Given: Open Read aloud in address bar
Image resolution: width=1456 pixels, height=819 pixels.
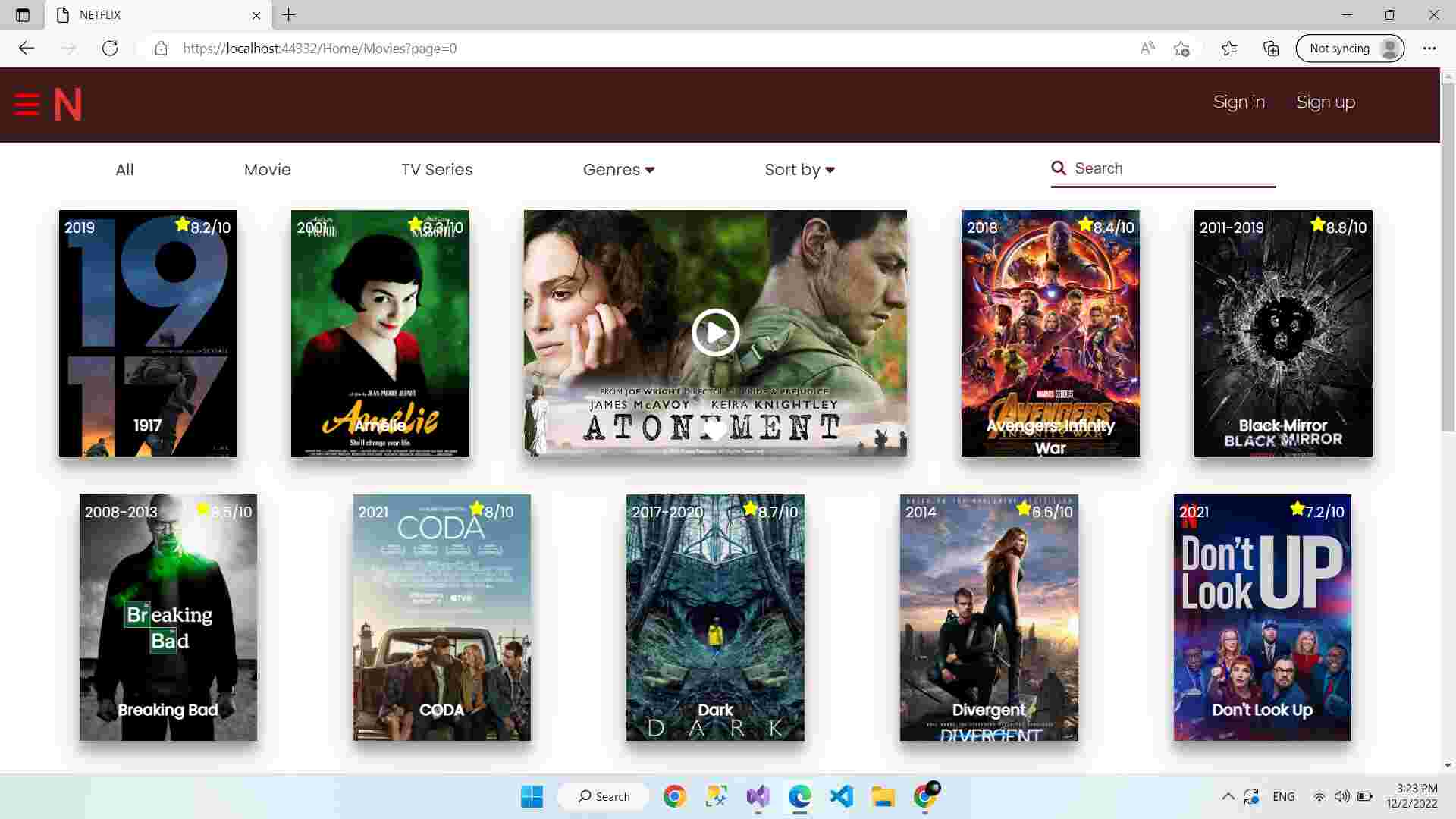Looking at the screenshot, I should 1147,49.
